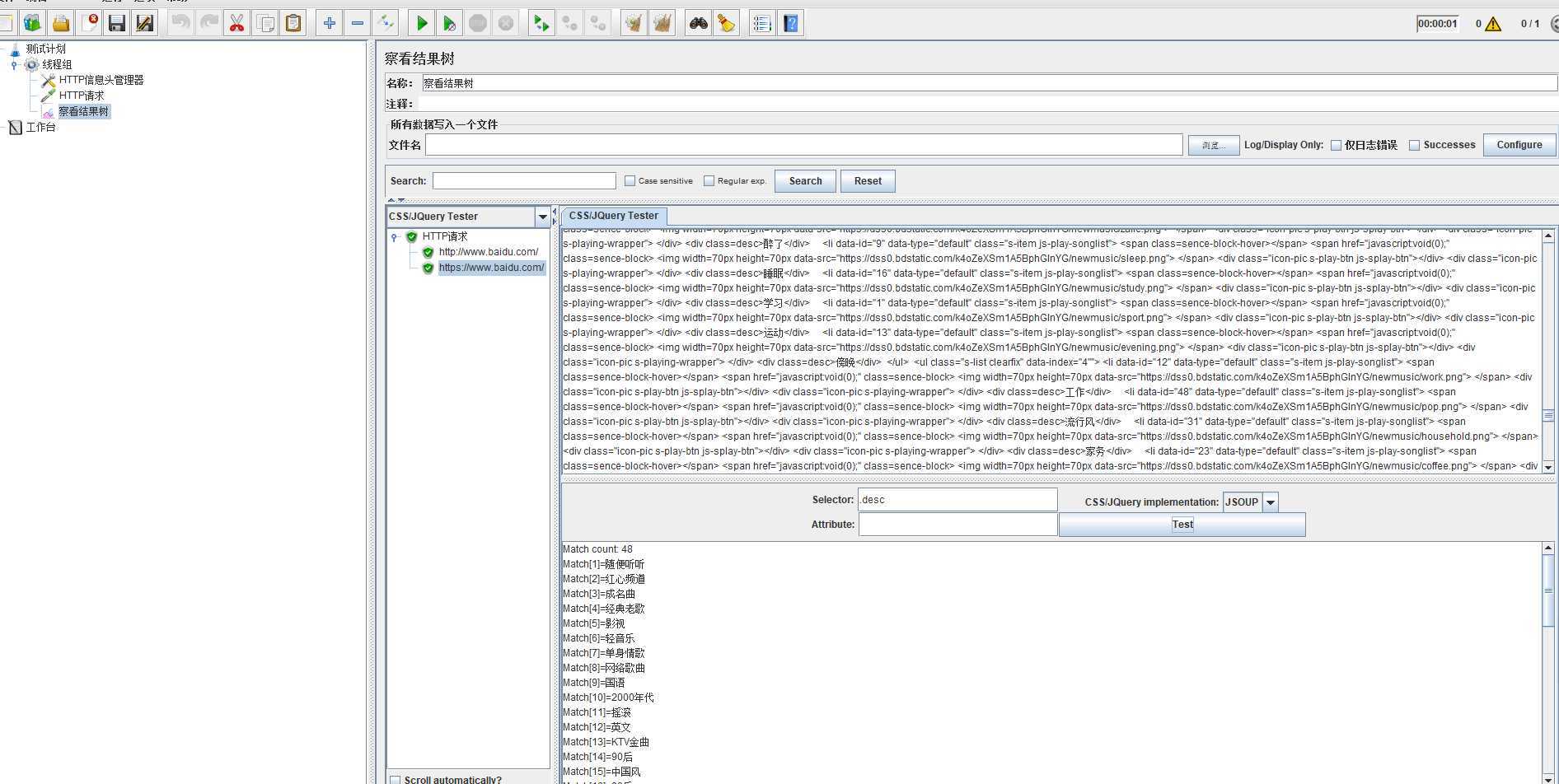Click the Shutdown test icon
1559x784 pixels.
click(506, 23)
